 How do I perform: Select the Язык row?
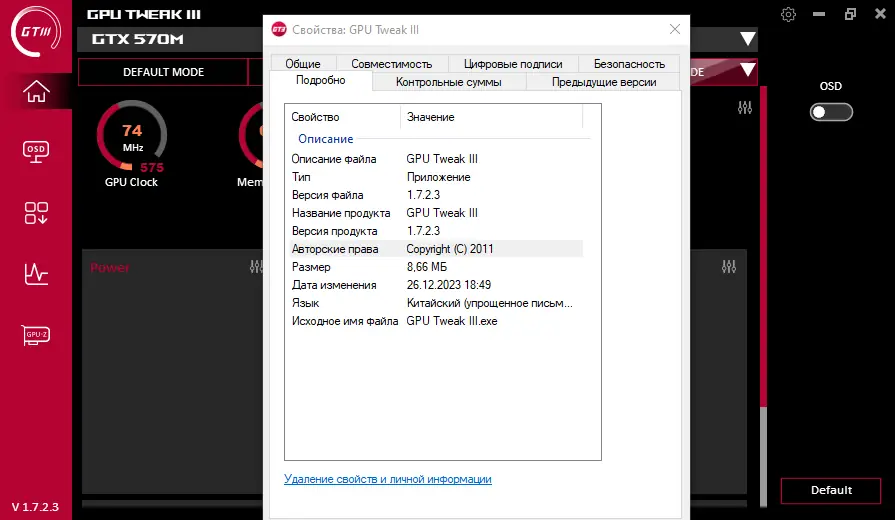437,303
